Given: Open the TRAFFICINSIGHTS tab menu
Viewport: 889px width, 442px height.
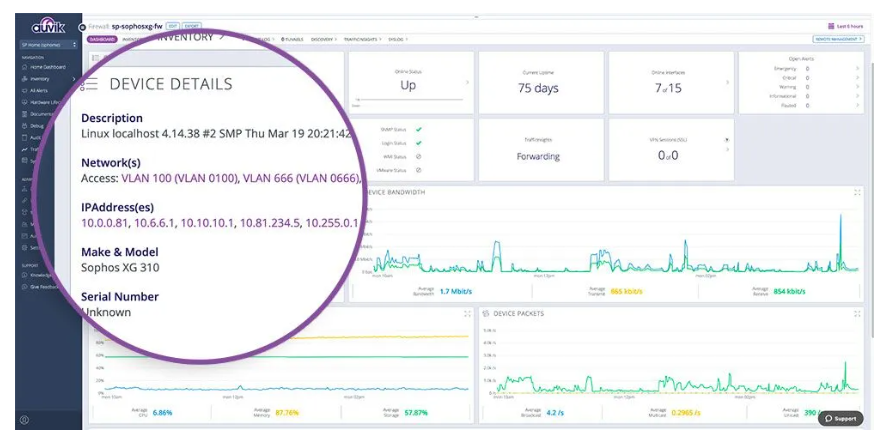Looking at the screenshot, I should [x=362, y=39].
